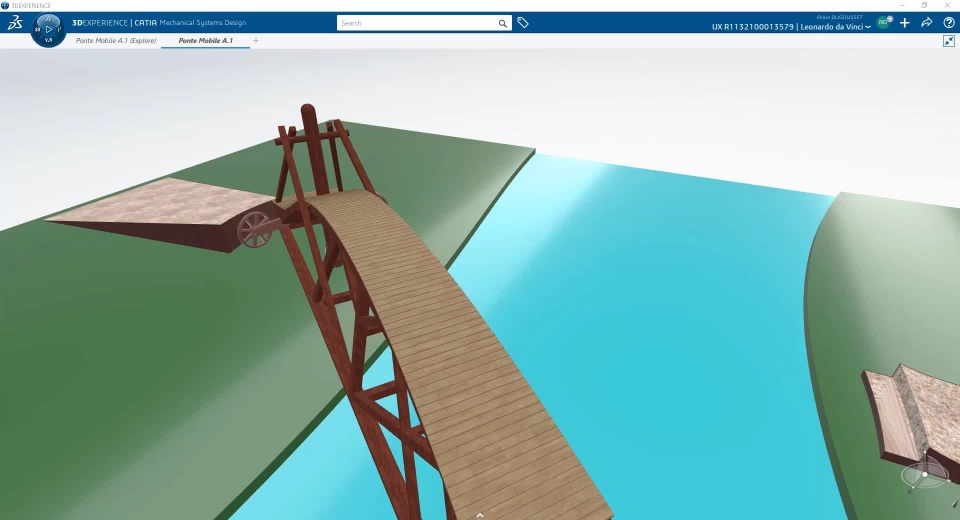The image size is (960, 520).
Task: Open the 3DS logo menu
Action: tap(15, 23)
